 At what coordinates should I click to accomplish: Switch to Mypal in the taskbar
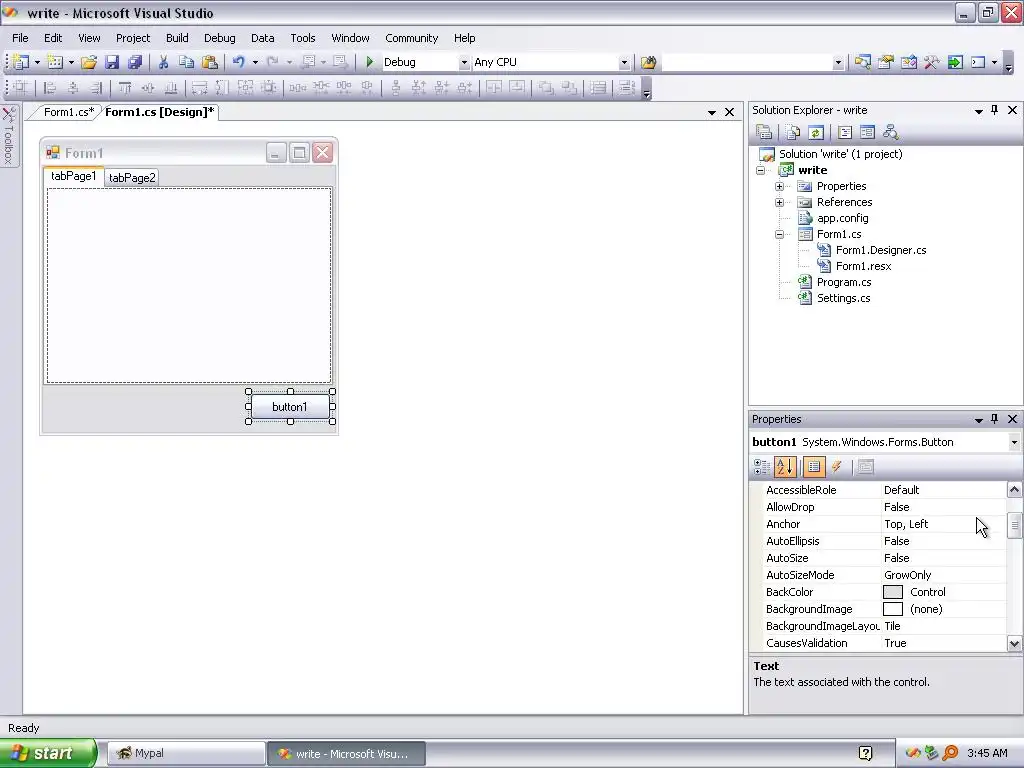pos(186,753)
